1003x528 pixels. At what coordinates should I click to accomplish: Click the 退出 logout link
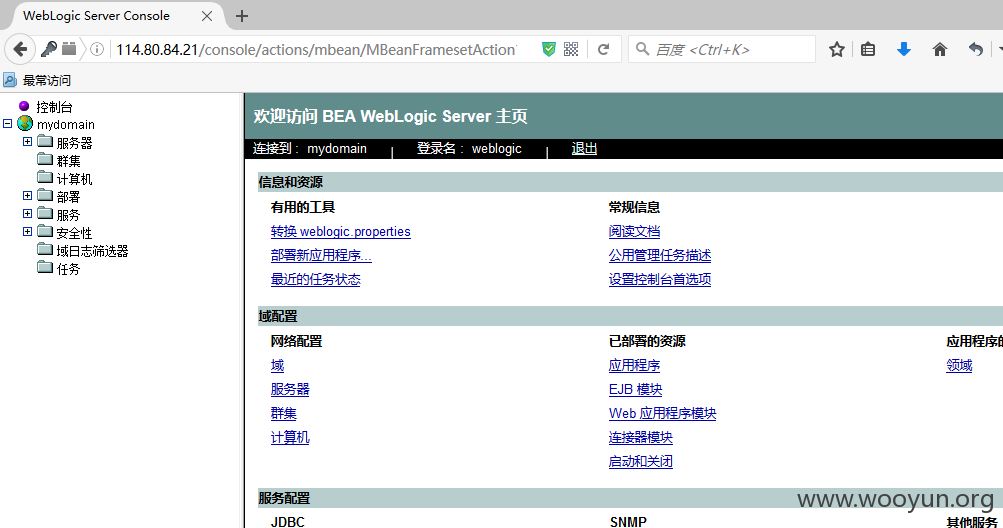tap(584, 148)
